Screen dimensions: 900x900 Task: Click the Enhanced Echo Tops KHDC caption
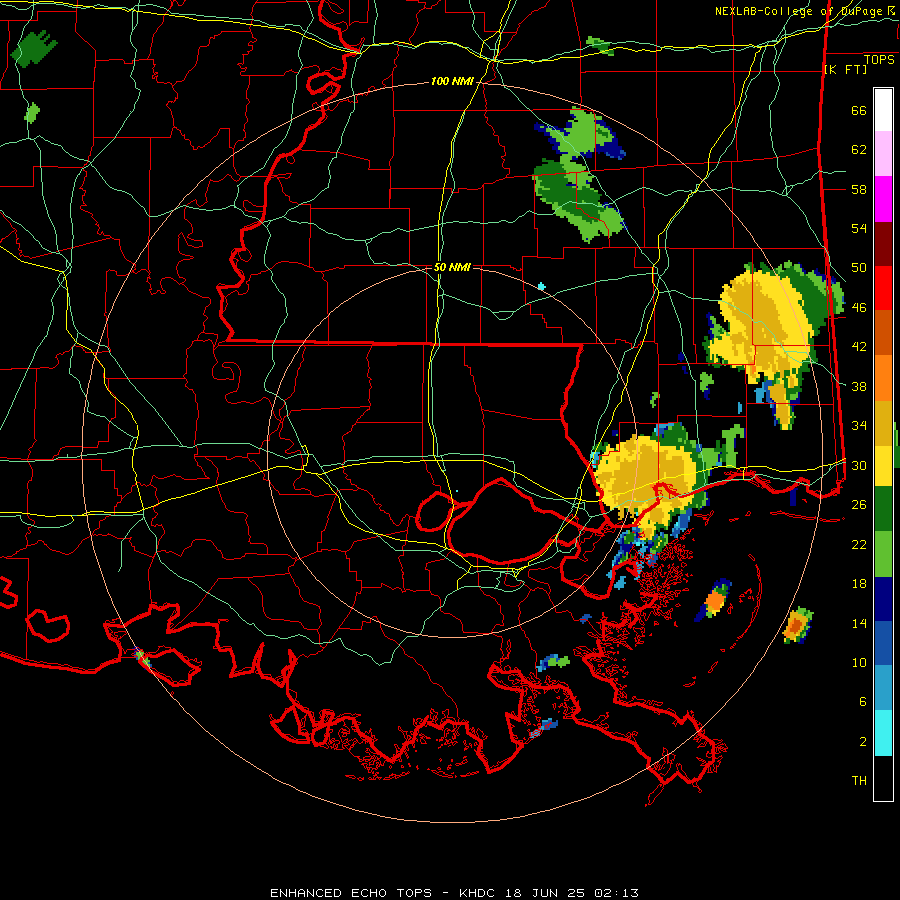(454, 893)
